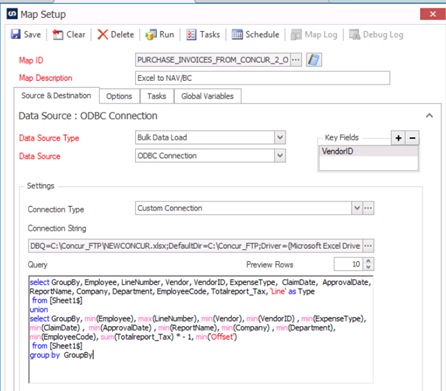Click the 'Connection String' label
The height and width of the screenshot is (391, 446).
coord(57,228)
